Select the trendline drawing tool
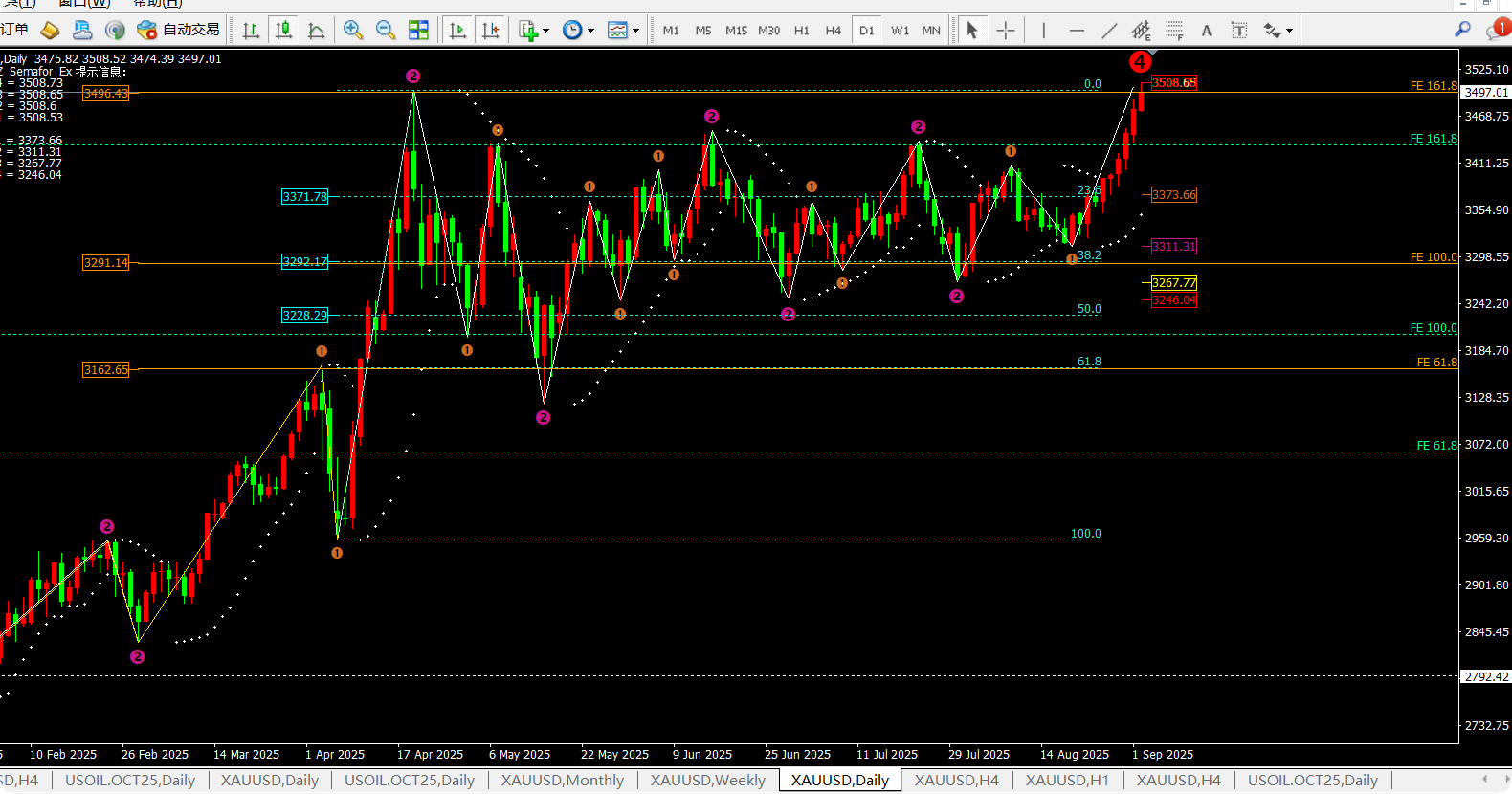This screenshot has height=794, width=1512. (1109, 31)
